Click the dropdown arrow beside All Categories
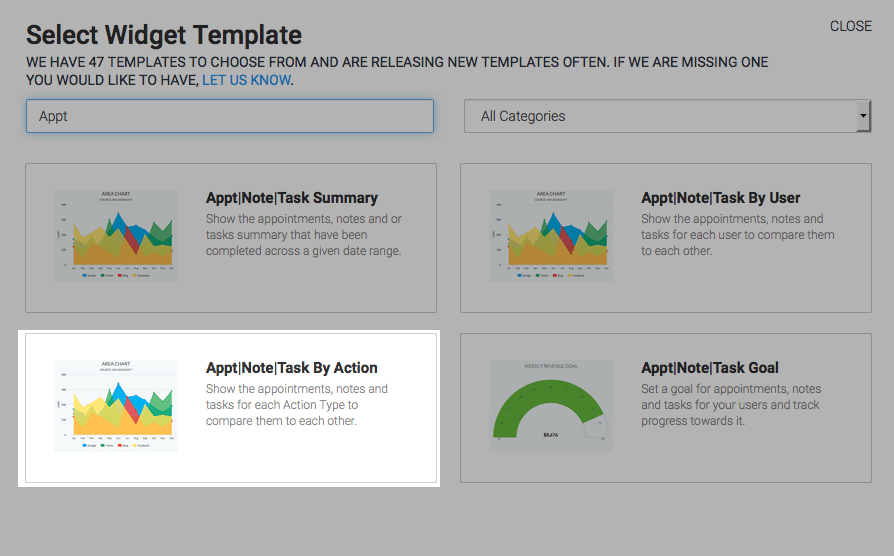The height and width of the screenshot is (556, 894). [863, 116]
